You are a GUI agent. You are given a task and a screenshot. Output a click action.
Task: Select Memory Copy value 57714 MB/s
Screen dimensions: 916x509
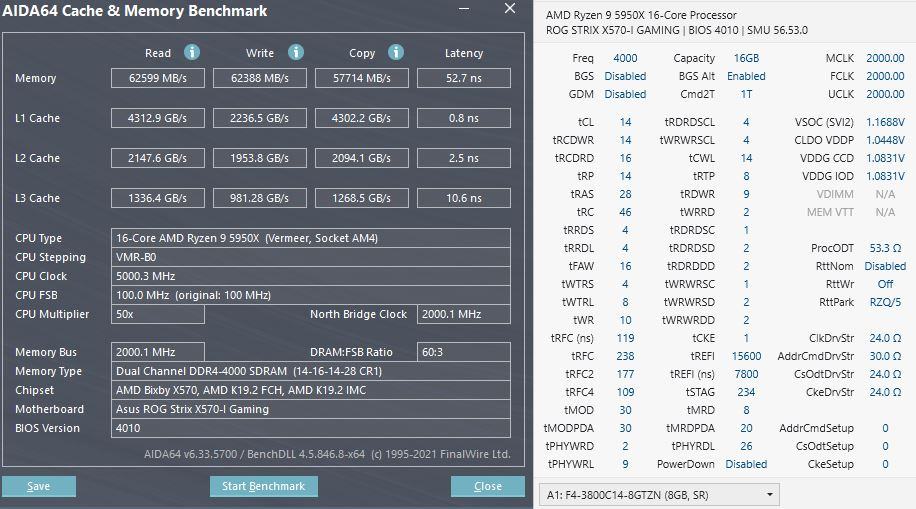362,78
